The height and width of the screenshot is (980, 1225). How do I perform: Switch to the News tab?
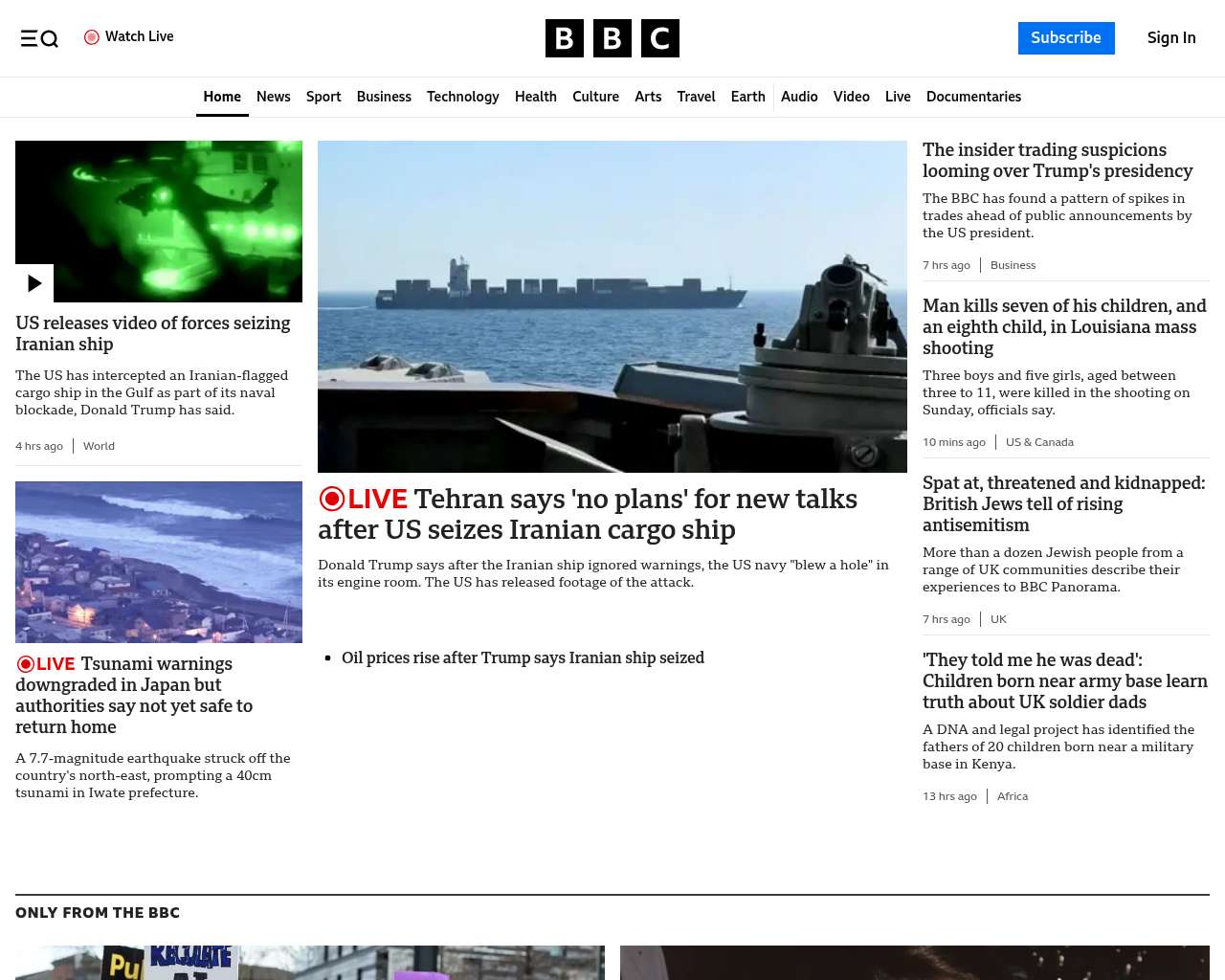[273, 97]
